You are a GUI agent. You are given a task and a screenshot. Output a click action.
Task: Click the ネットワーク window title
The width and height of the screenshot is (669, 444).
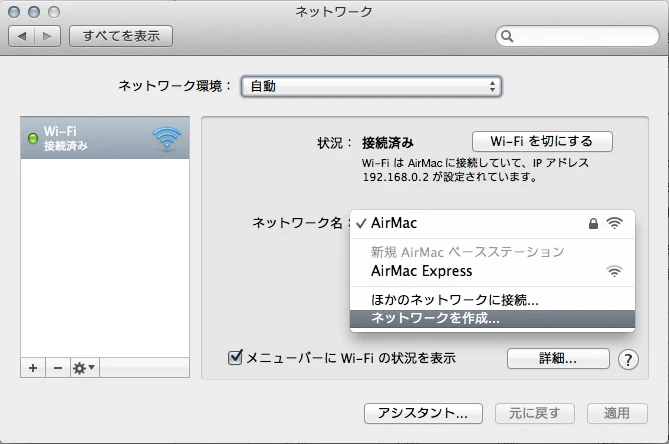coord(334,12)
